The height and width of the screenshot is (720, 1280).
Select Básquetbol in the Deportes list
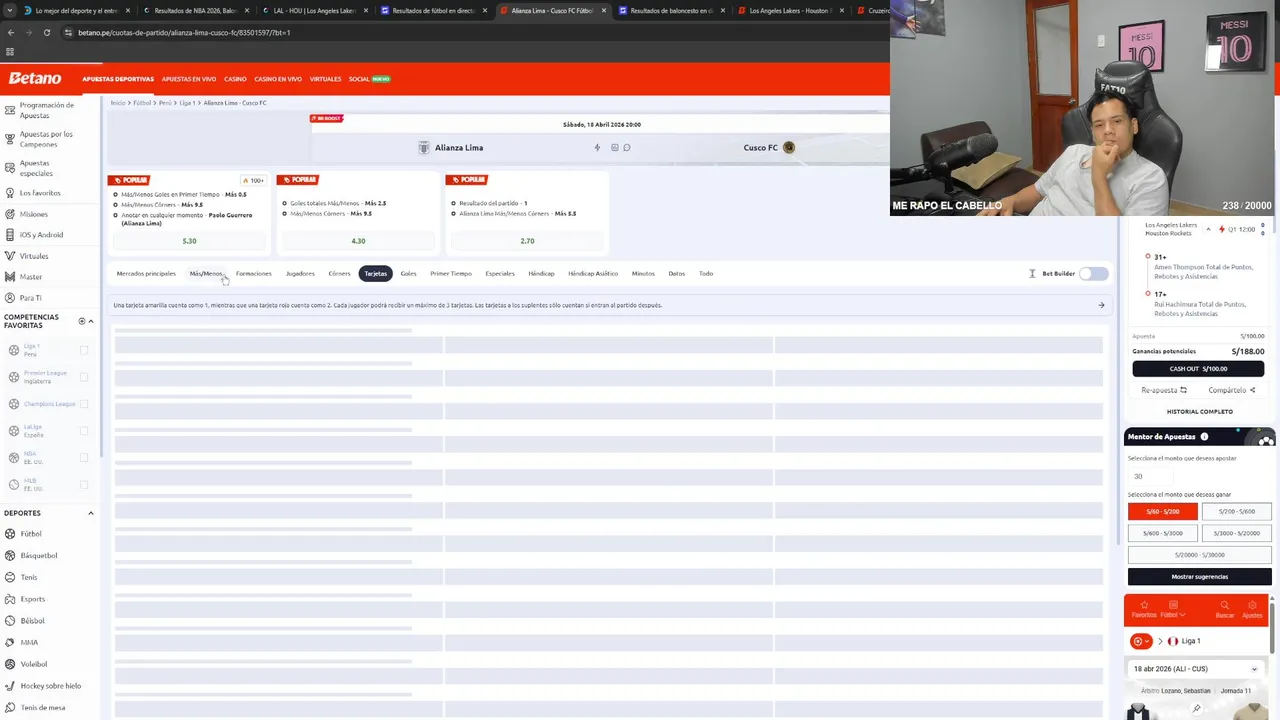(x=38, y=556)
